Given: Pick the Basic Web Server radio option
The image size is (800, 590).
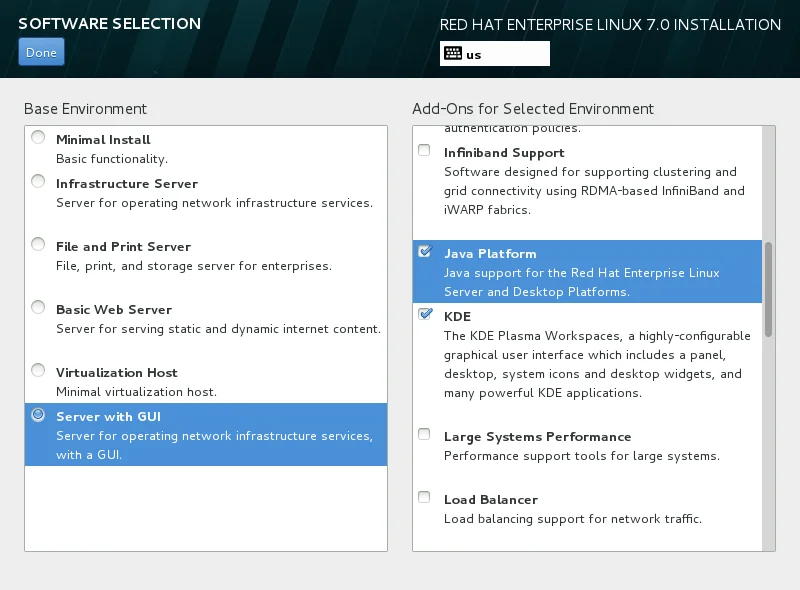Looking at the screenshot, I should click(38, 307).
